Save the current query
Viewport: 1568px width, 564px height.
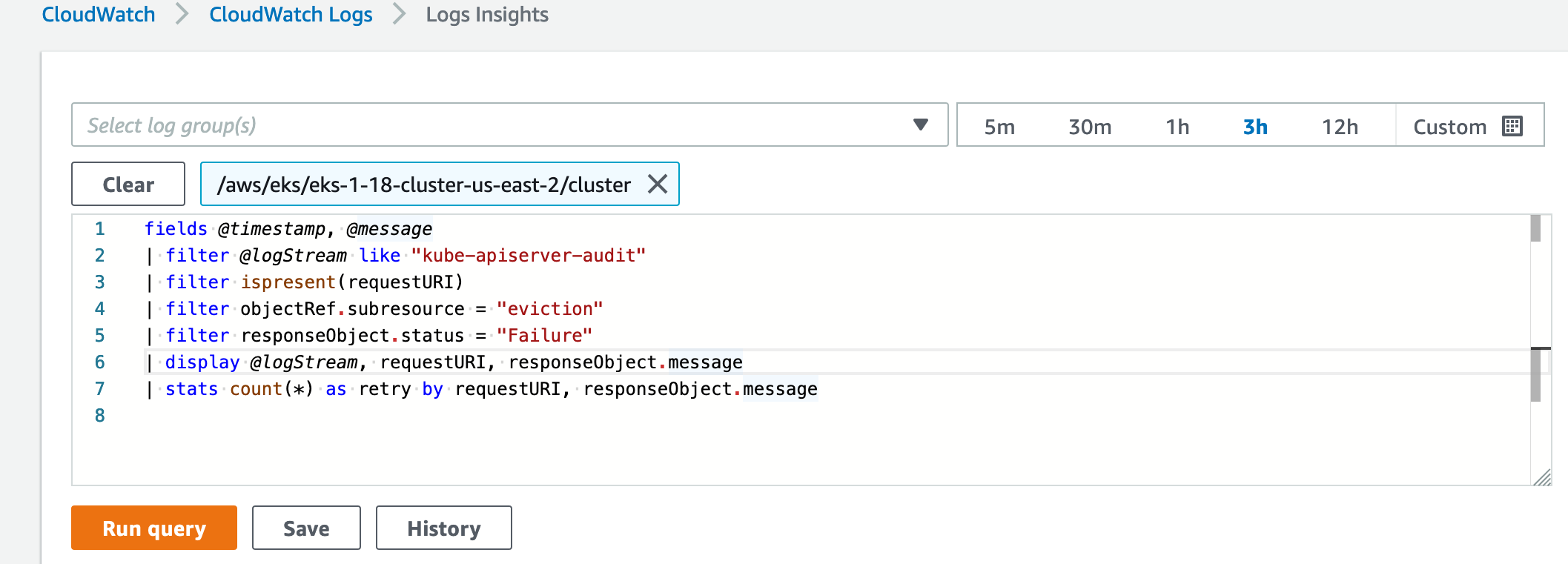306,528
